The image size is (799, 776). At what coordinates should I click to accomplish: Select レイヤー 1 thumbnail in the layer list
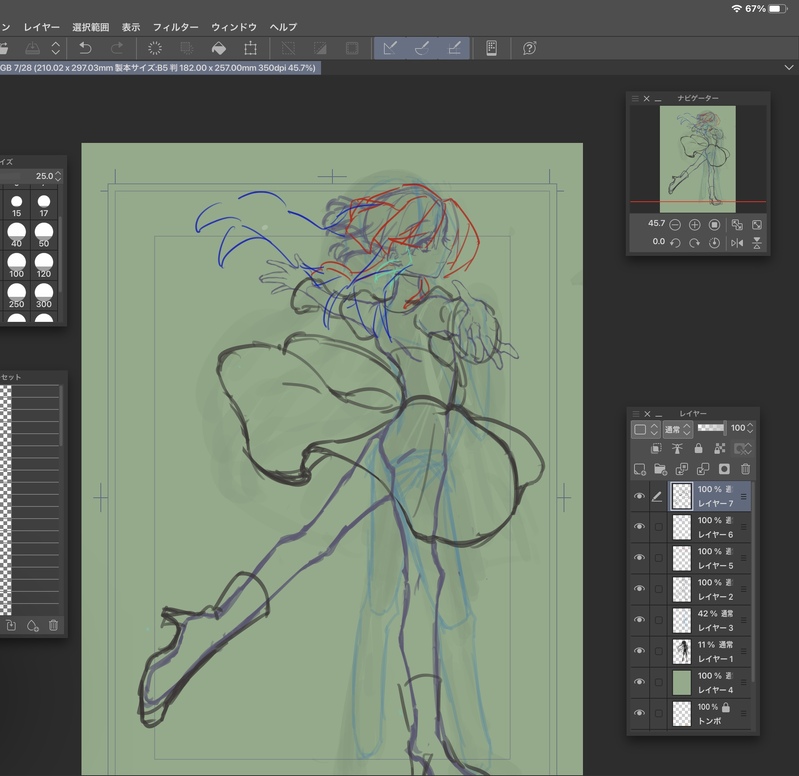pyautogui.click(x=683, y=651)
